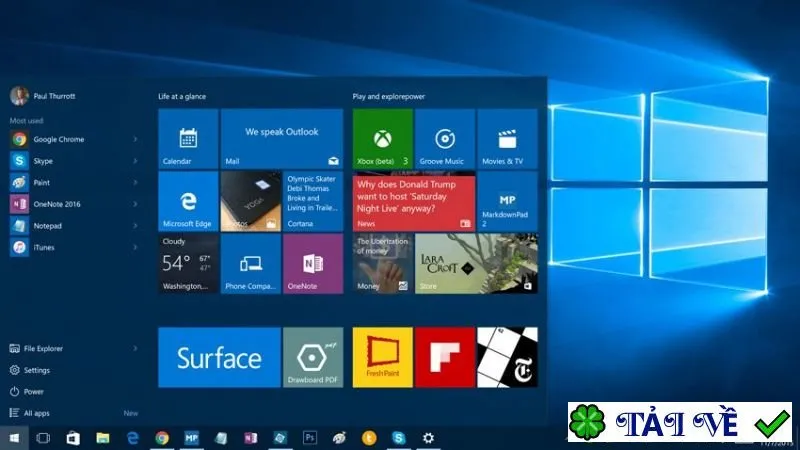Launch Skype from Most used list

pos(74,161)
